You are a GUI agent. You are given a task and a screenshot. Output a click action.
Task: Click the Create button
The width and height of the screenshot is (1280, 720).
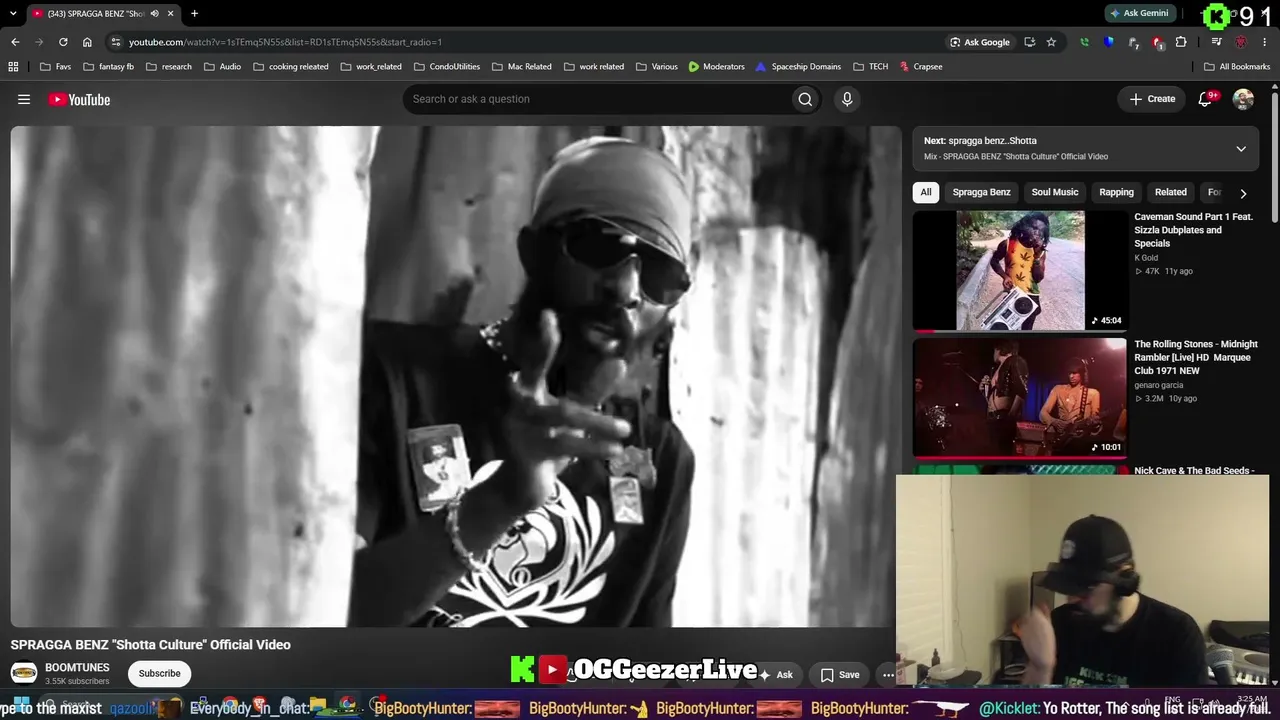pos(1152,99)
